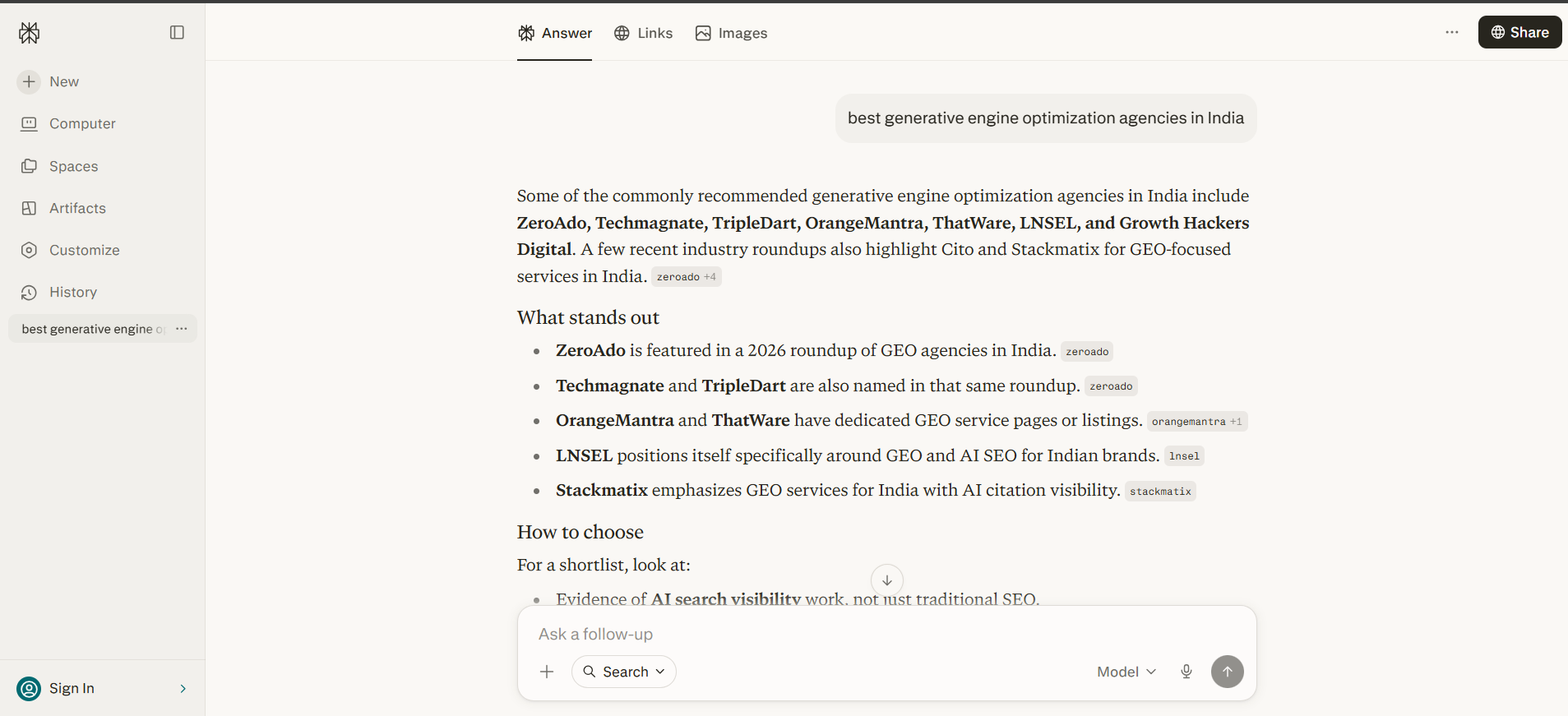Click the globe icon in Share button
The height and width of the screenshot is (716, 1568).
pyautogui.click(x=1498, y=32)
